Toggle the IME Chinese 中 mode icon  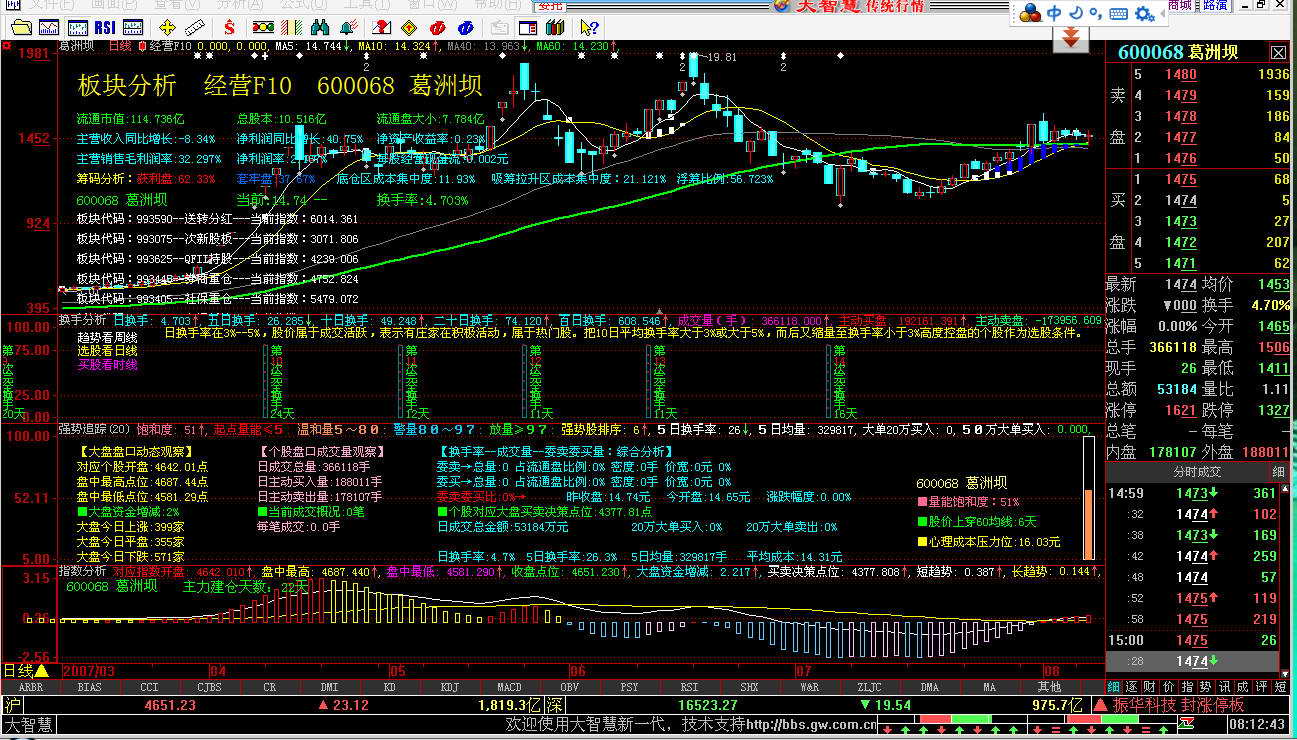[x=1054, y=13]
